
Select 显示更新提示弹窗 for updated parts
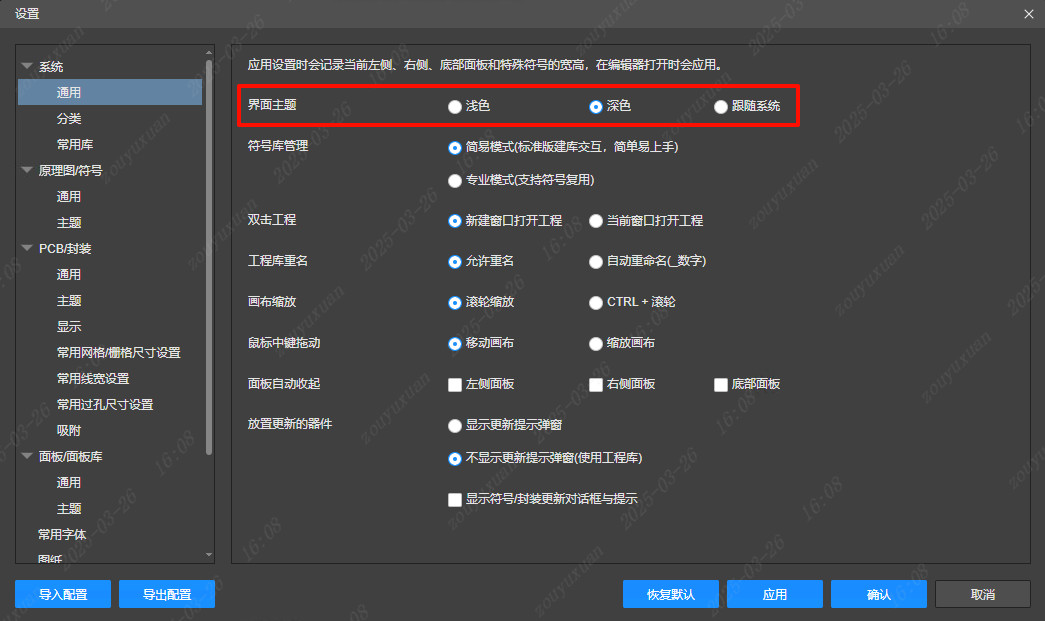coord(455,424)
